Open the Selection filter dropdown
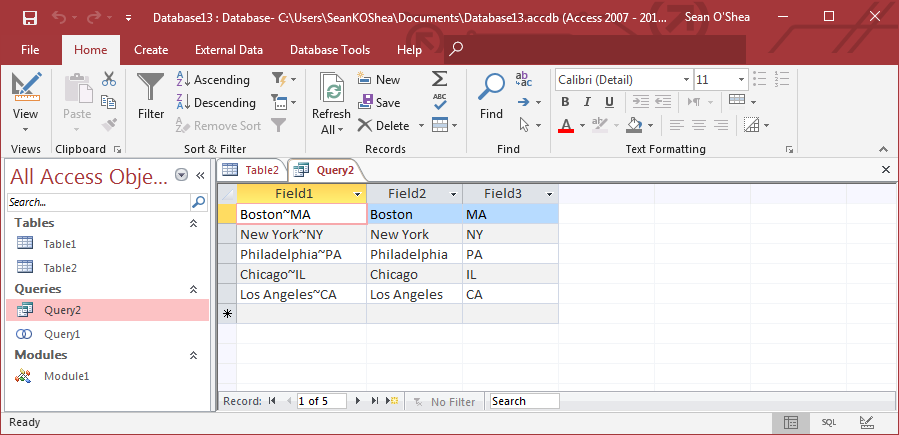 point(284,79)
